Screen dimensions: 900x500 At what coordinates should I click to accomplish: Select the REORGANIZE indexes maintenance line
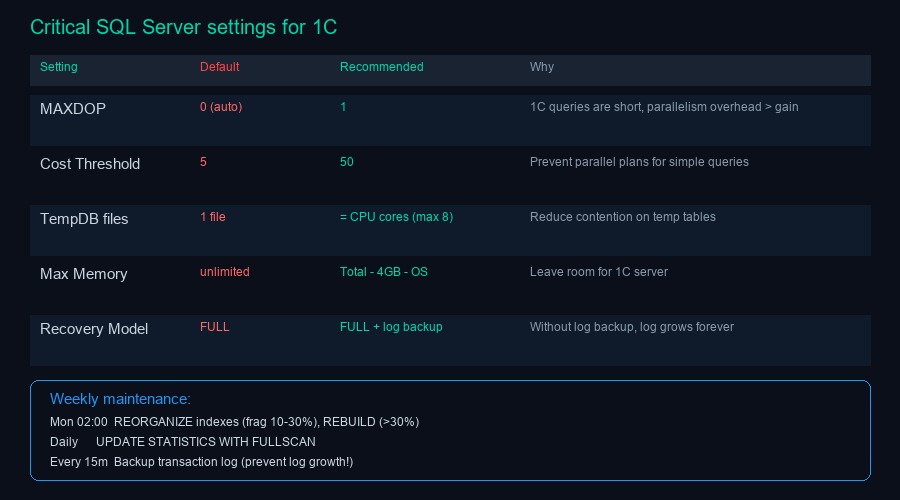(234, 422)
